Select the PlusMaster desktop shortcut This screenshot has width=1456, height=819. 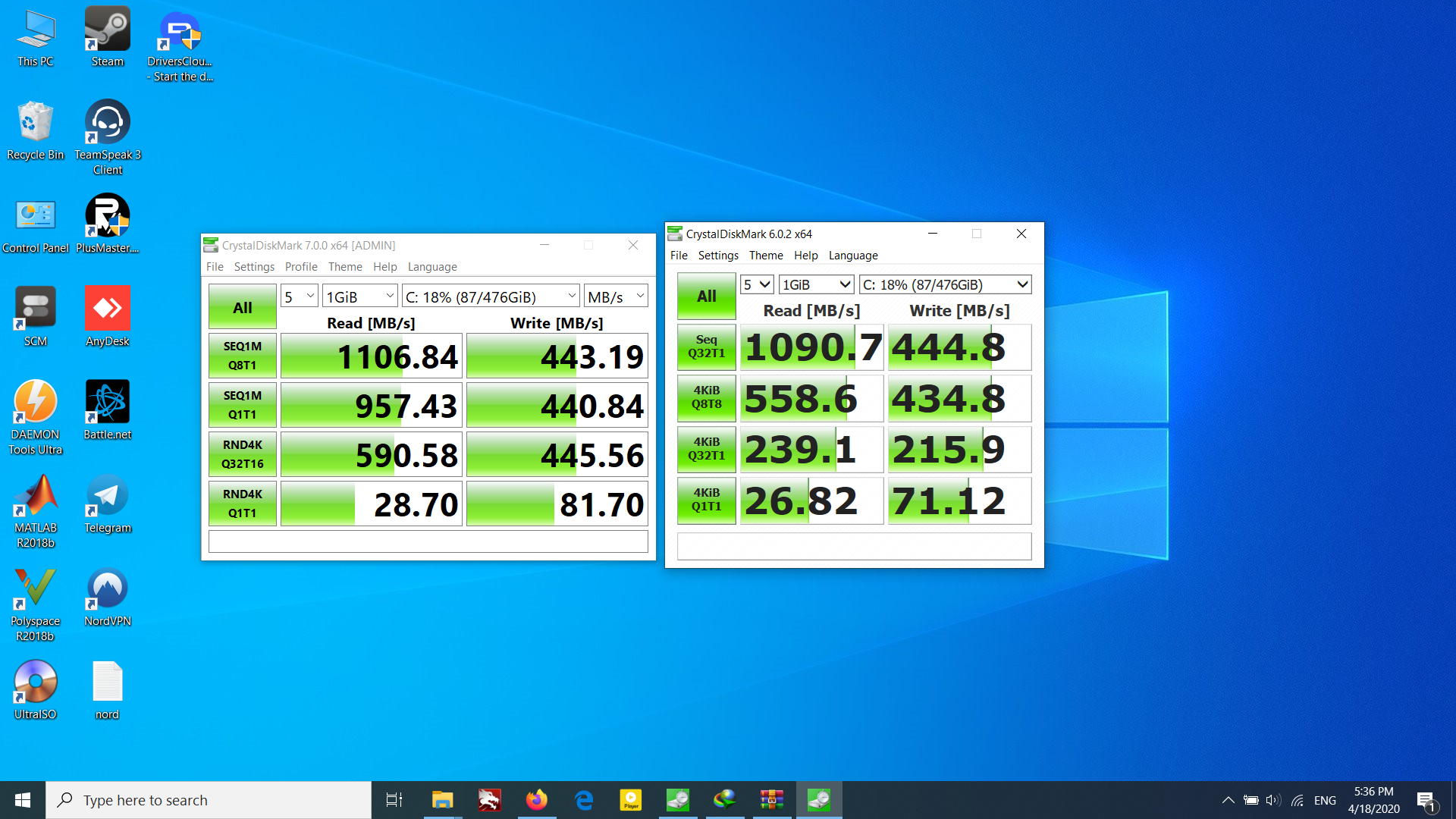(x=107, y=224)
